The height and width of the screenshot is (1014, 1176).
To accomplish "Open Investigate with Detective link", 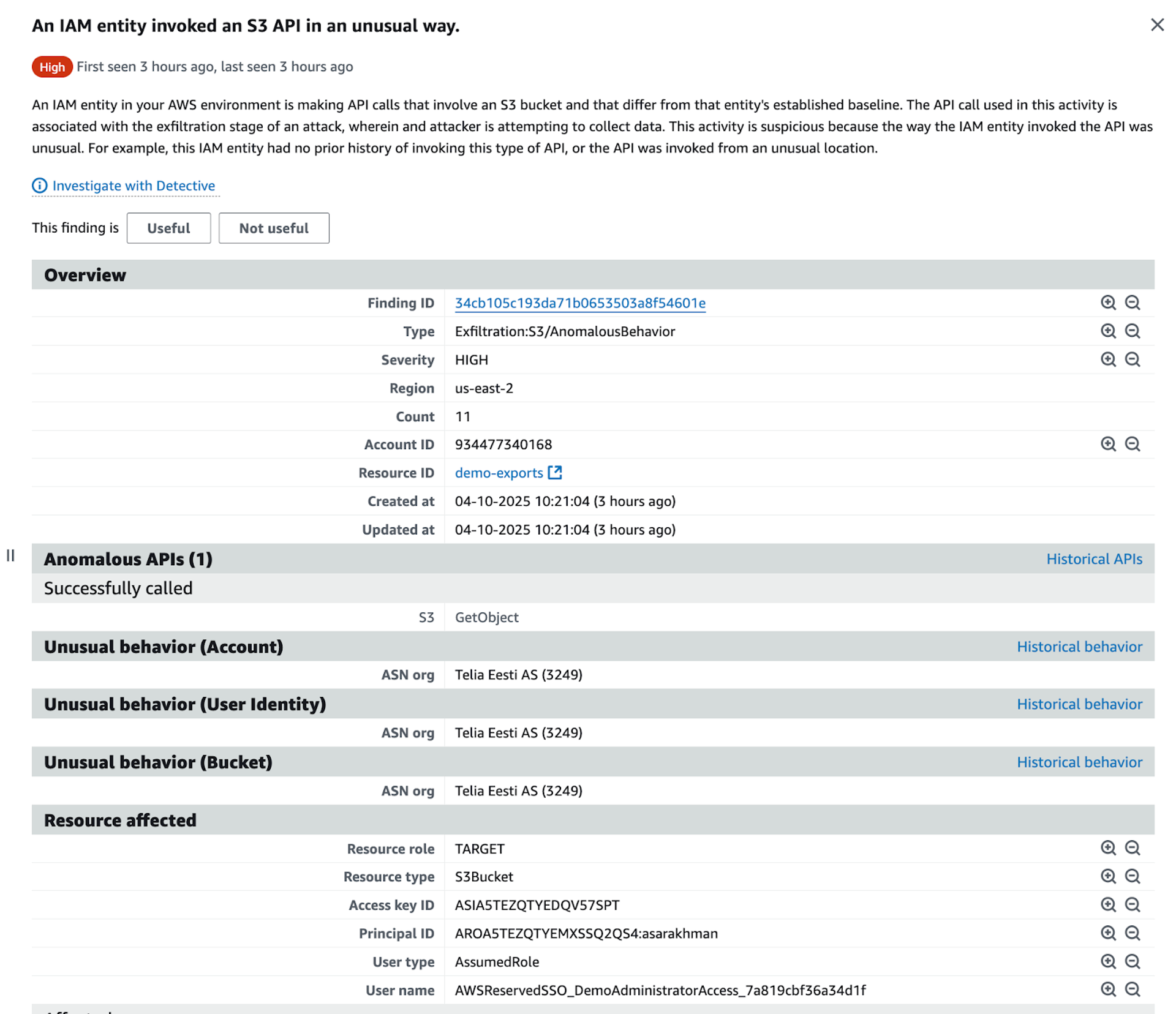I will (x=134, y=186).
